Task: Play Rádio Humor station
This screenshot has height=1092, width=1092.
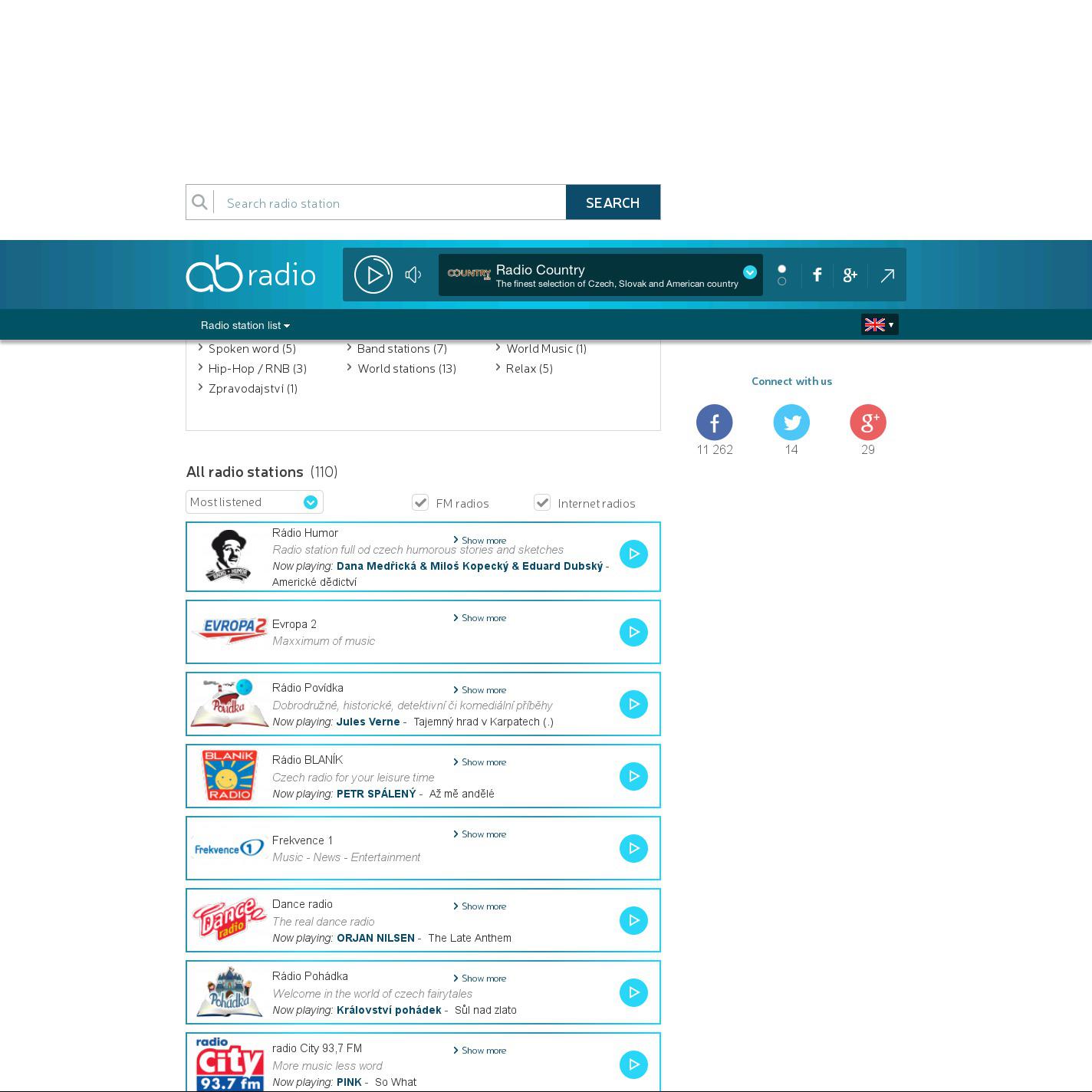Action: 633,554
